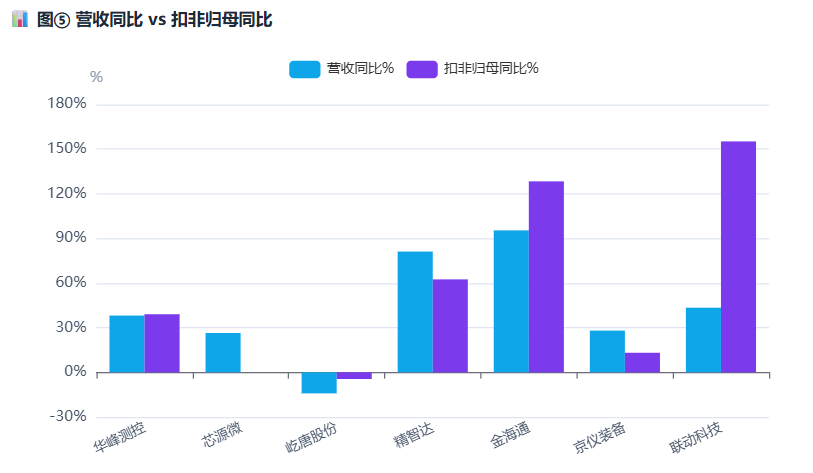Click the blue 营收同比% legend swatch
Screen dimensions: 813x473
click(x=305, y=69)
